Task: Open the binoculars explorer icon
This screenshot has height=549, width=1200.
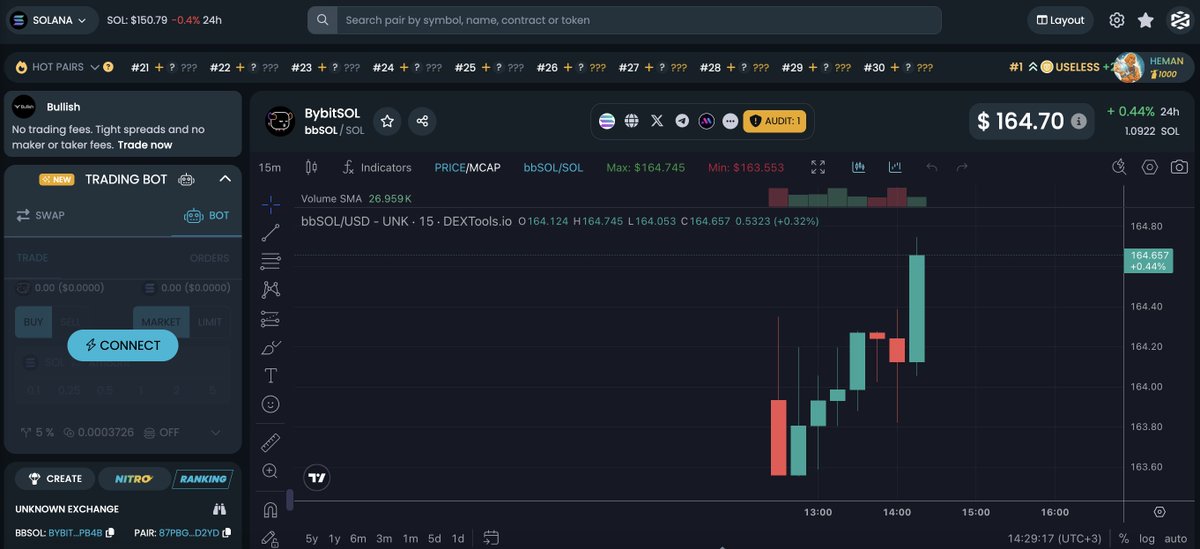Action: click(220, 509)
